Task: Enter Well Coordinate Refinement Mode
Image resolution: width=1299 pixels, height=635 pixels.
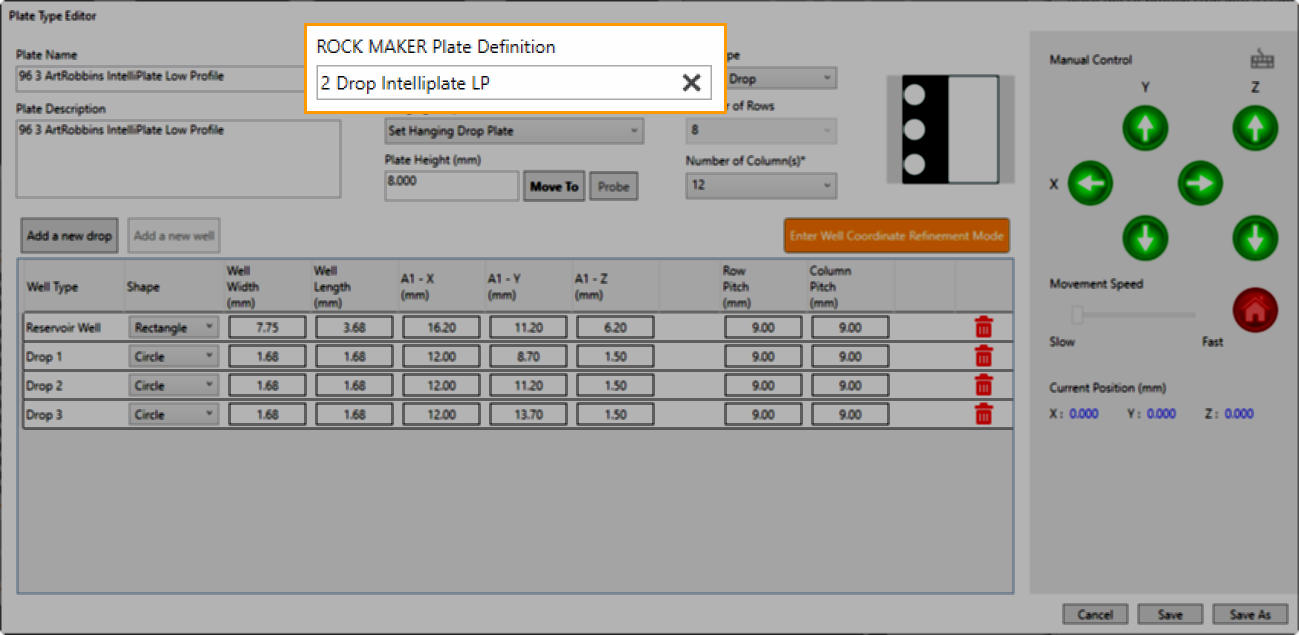Action: (897, 236)
